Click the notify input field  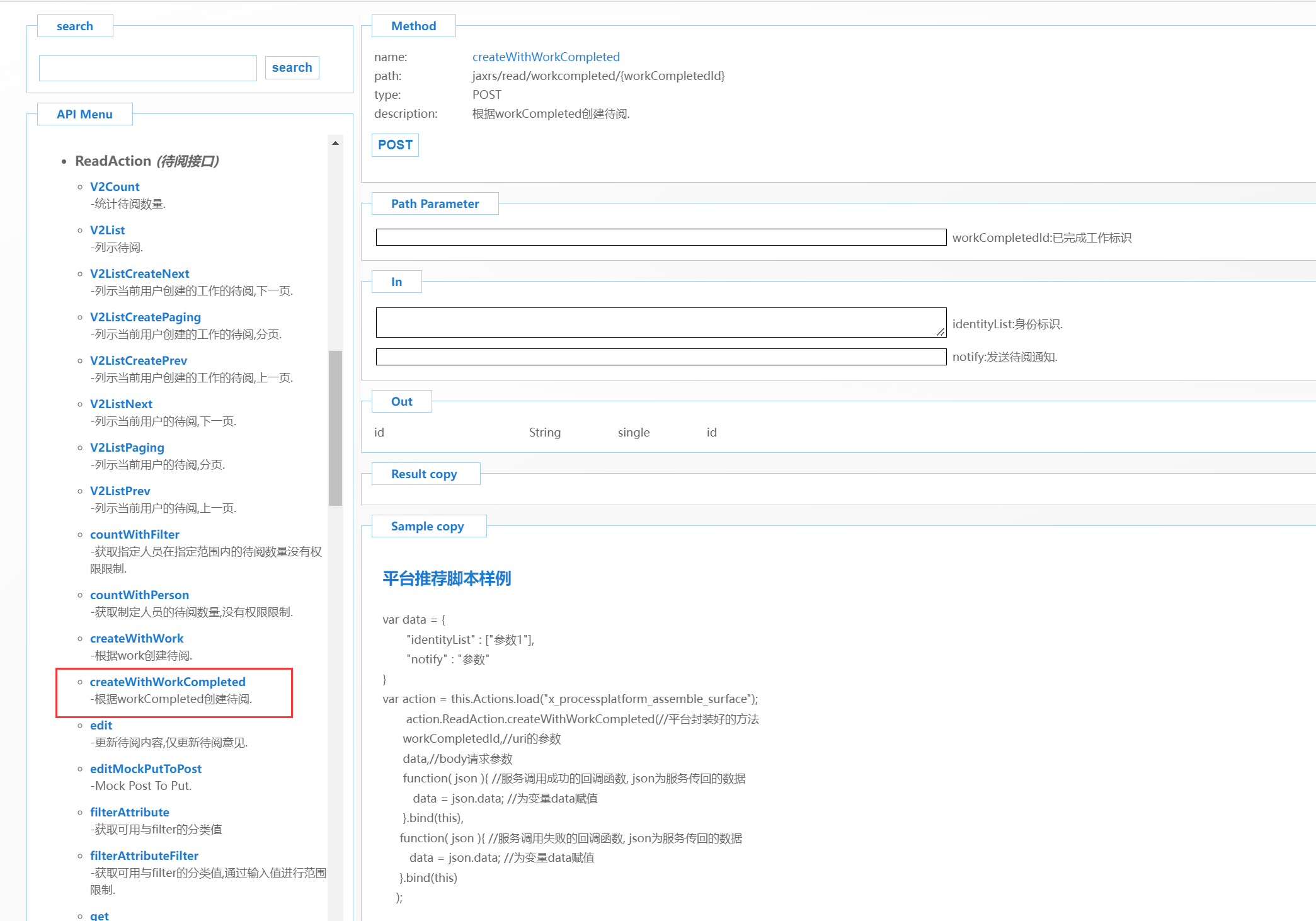[661, 357]
